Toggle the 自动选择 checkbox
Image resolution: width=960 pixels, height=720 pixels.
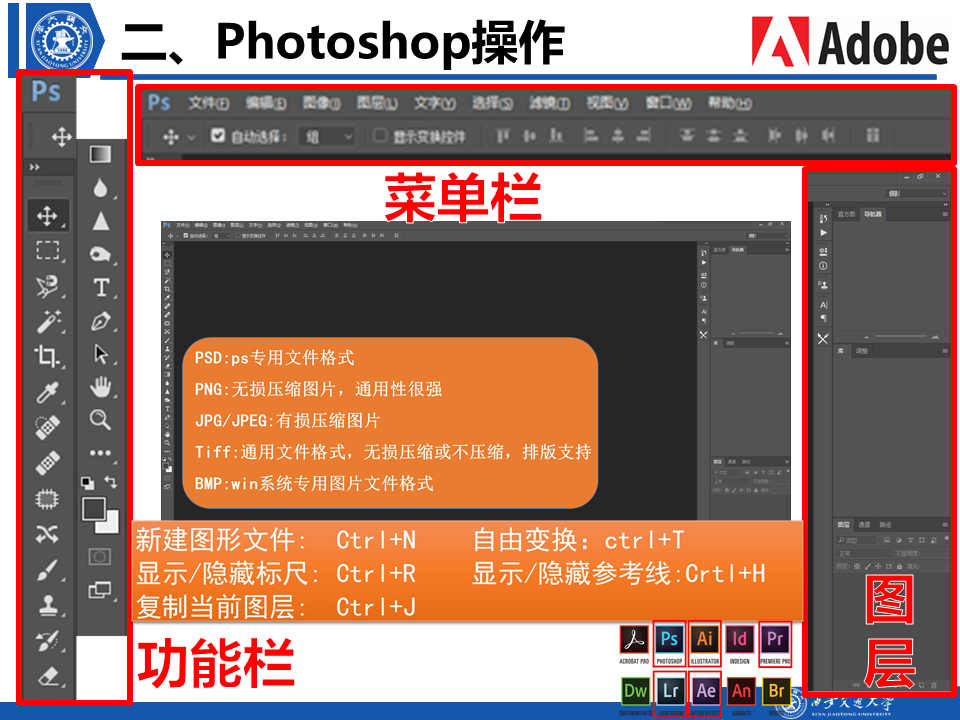[x=218, y=136]
